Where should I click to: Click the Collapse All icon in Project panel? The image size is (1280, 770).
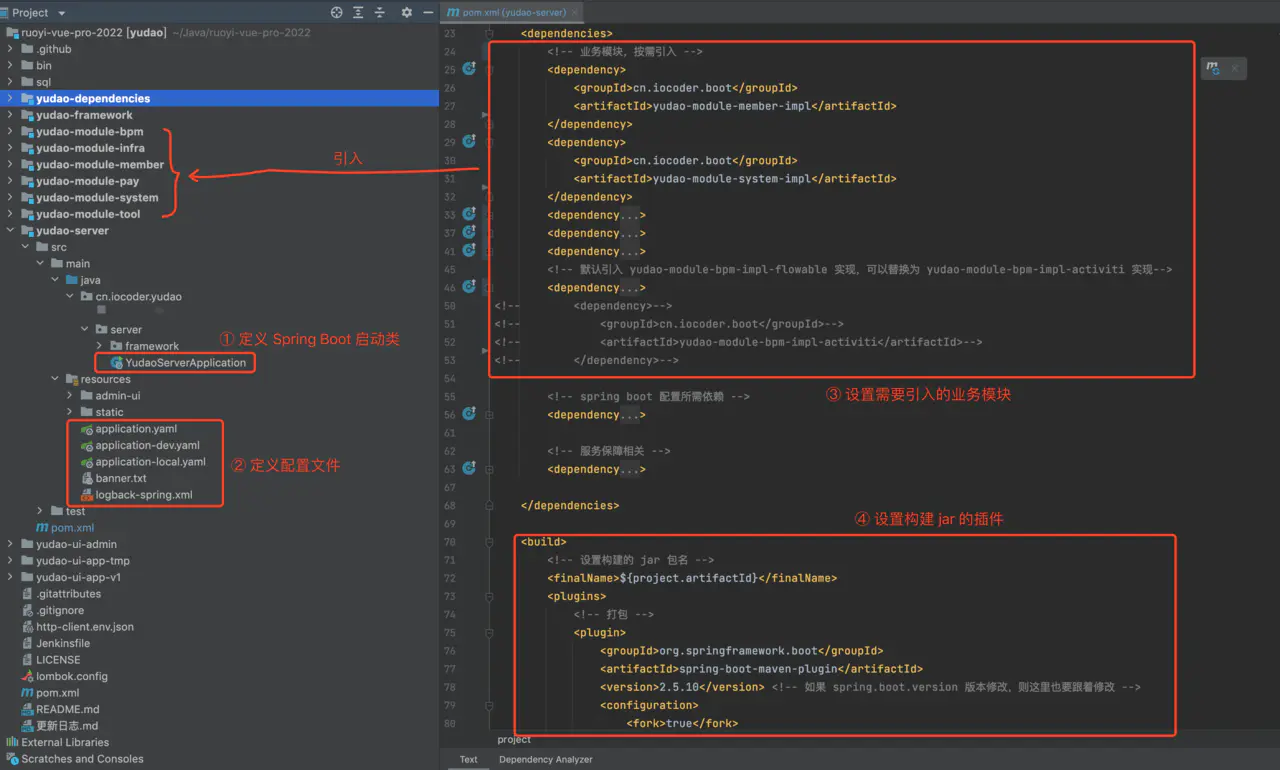[x=380, y=13]
